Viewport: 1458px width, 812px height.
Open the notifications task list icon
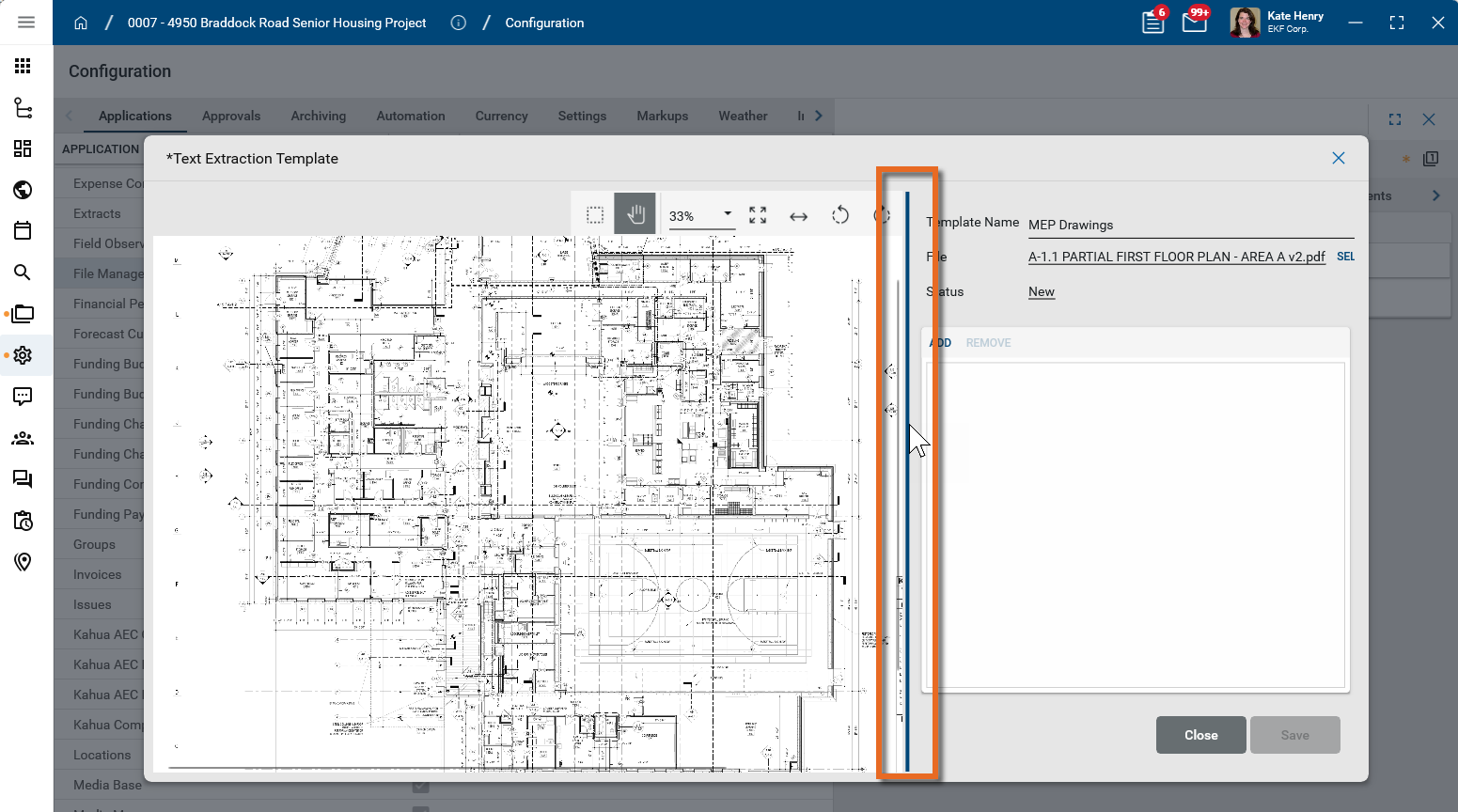tap(1152, 23)
